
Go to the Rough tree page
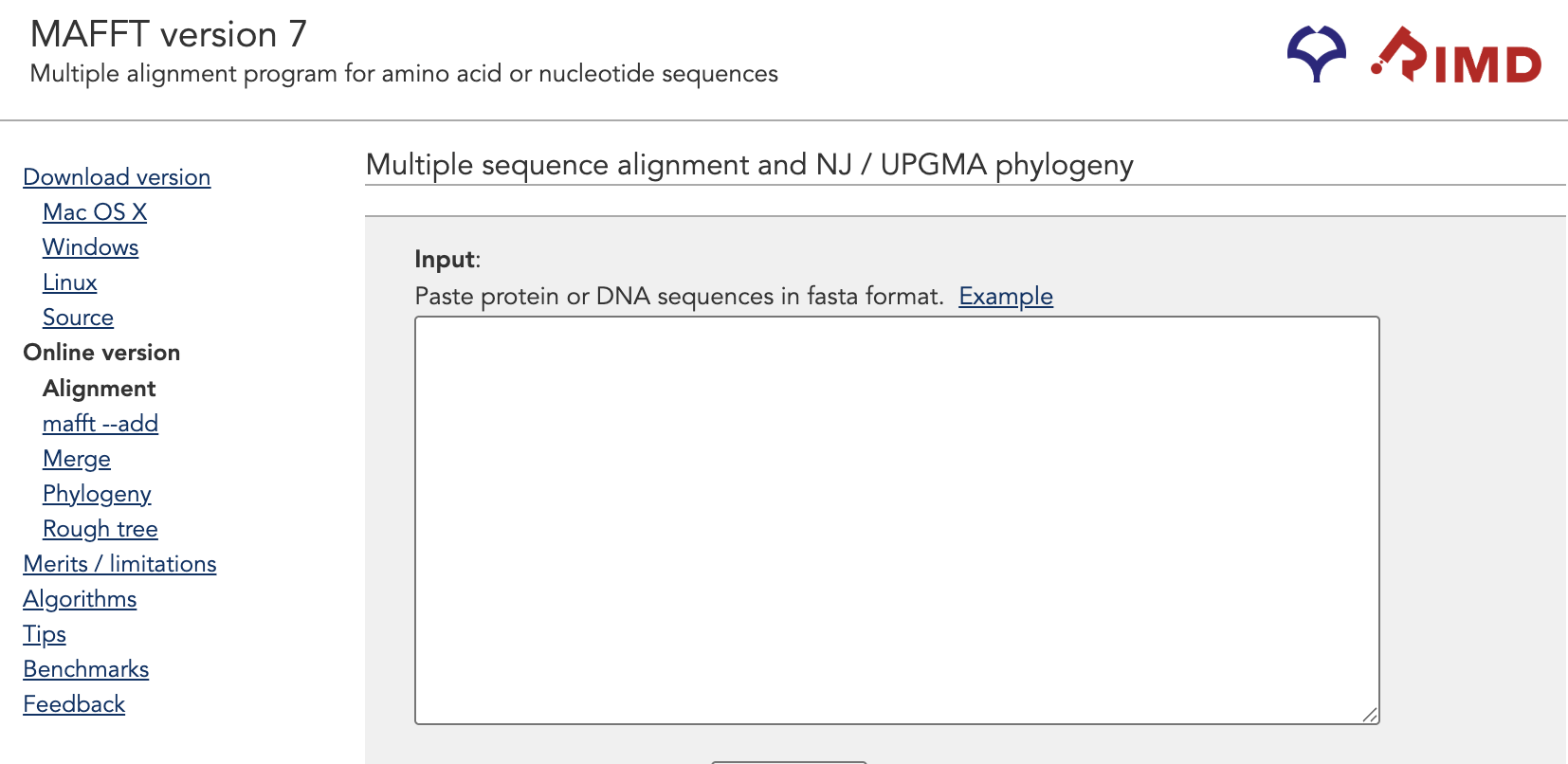tap(100, 529)
